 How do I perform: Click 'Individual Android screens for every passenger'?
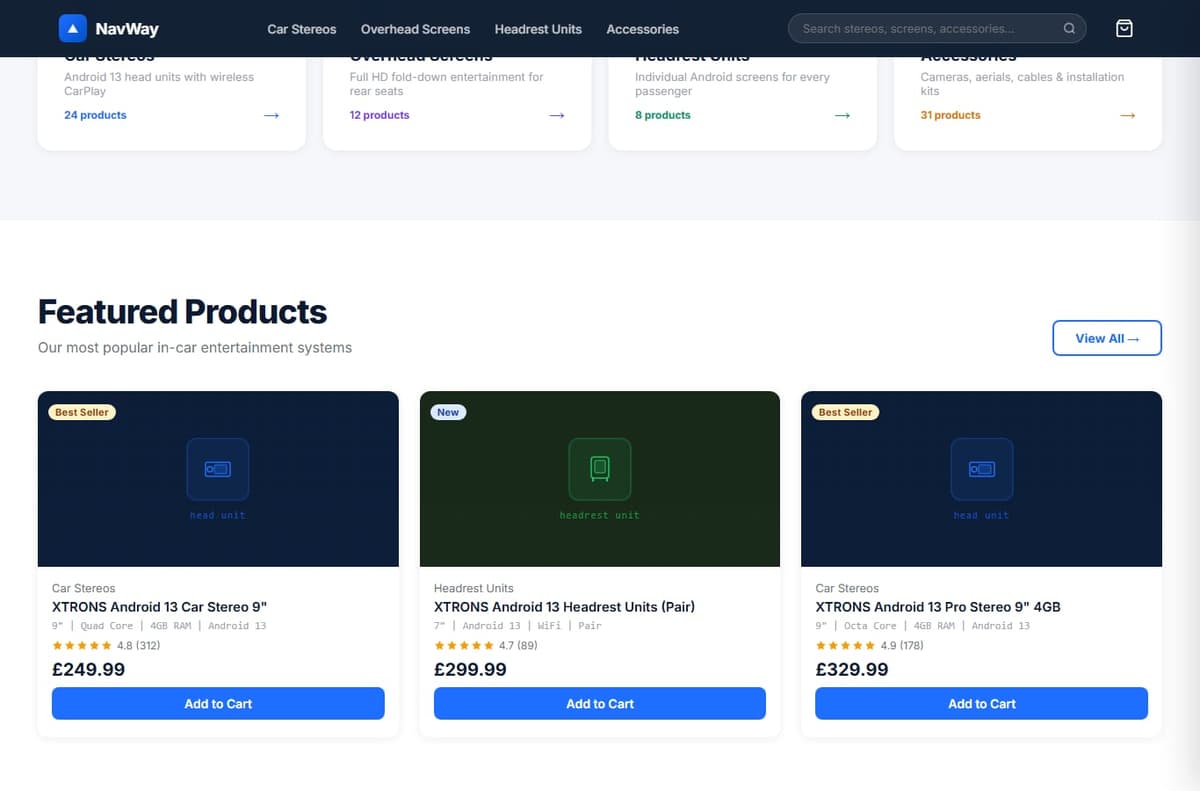pos(732,84)
